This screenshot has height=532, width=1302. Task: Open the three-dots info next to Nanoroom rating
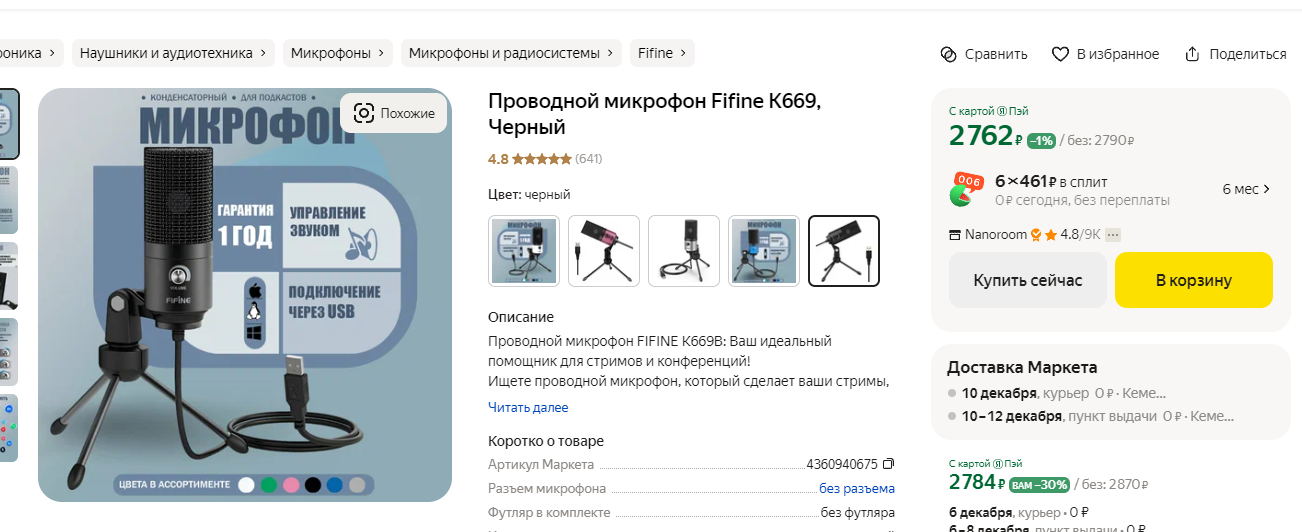coord(1113,235)
